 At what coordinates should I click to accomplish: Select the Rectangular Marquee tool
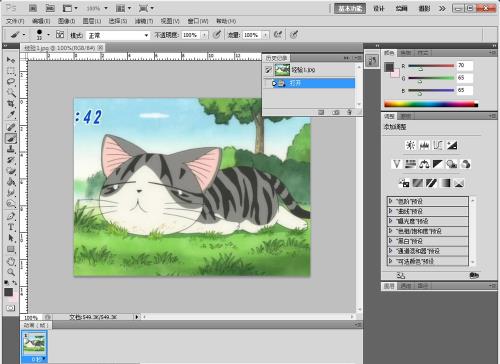point(11,71)
